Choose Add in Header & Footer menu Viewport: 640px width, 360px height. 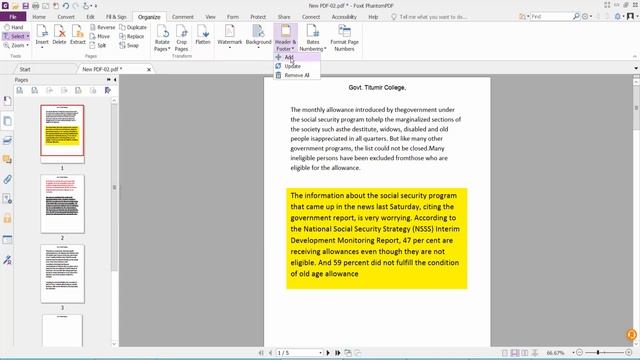[297, 57]
